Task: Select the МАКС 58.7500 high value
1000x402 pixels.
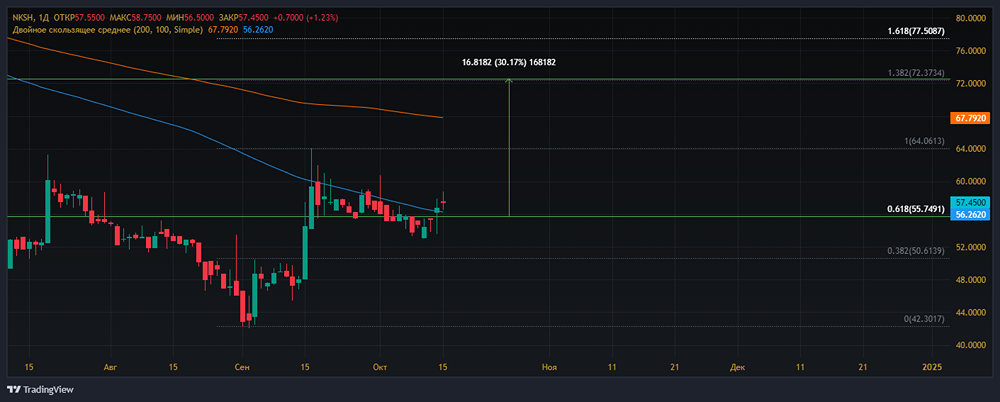Action: click(x=135, y=19)
